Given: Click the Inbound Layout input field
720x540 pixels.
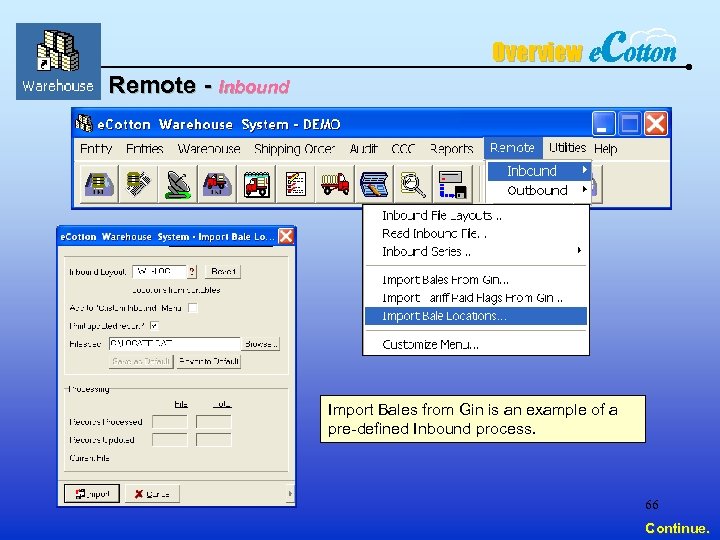Looking at the screenshot, I should point(159,272).
